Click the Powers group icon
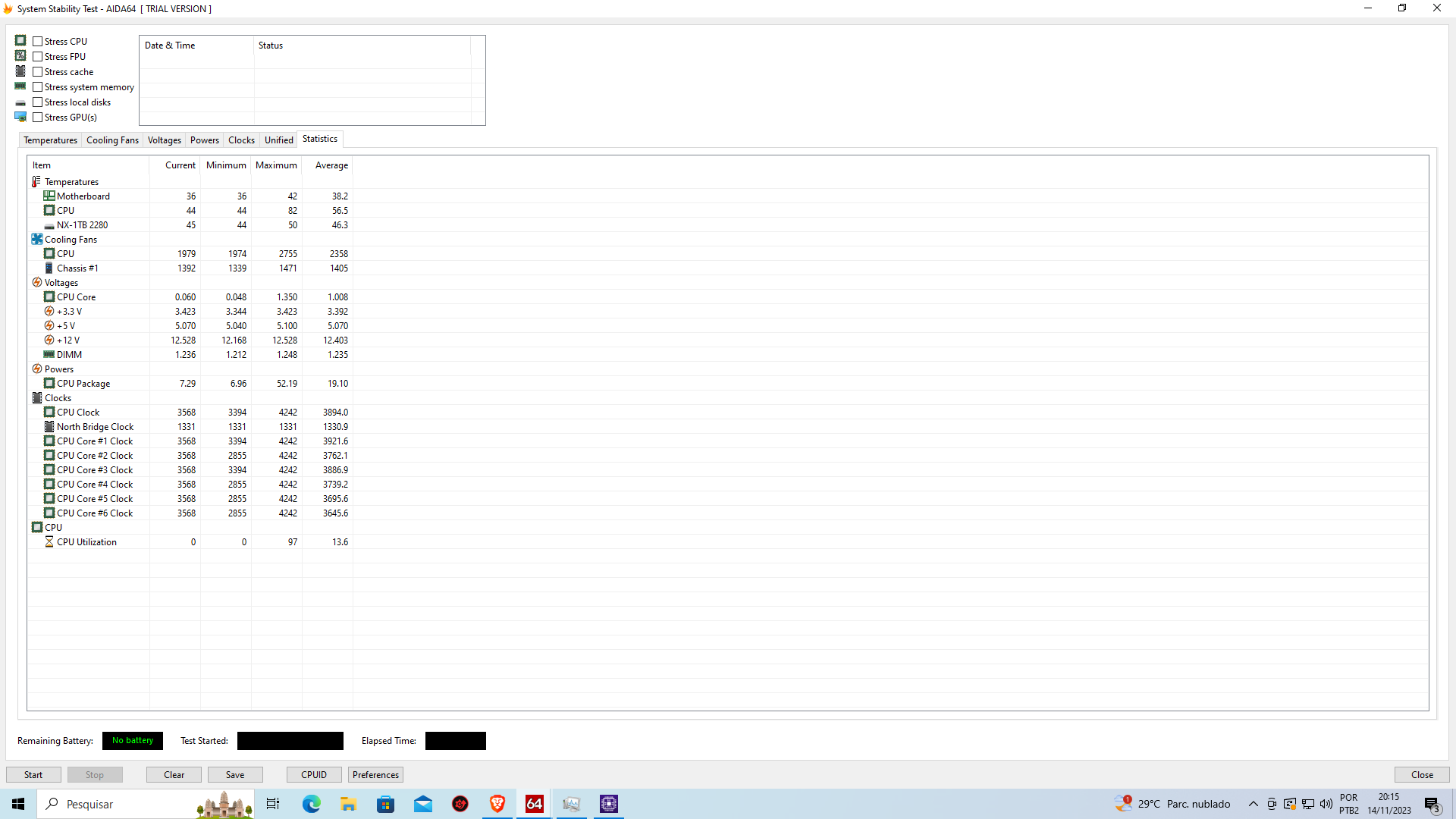Screen dimensions: 1456x819 pos(37,369)
